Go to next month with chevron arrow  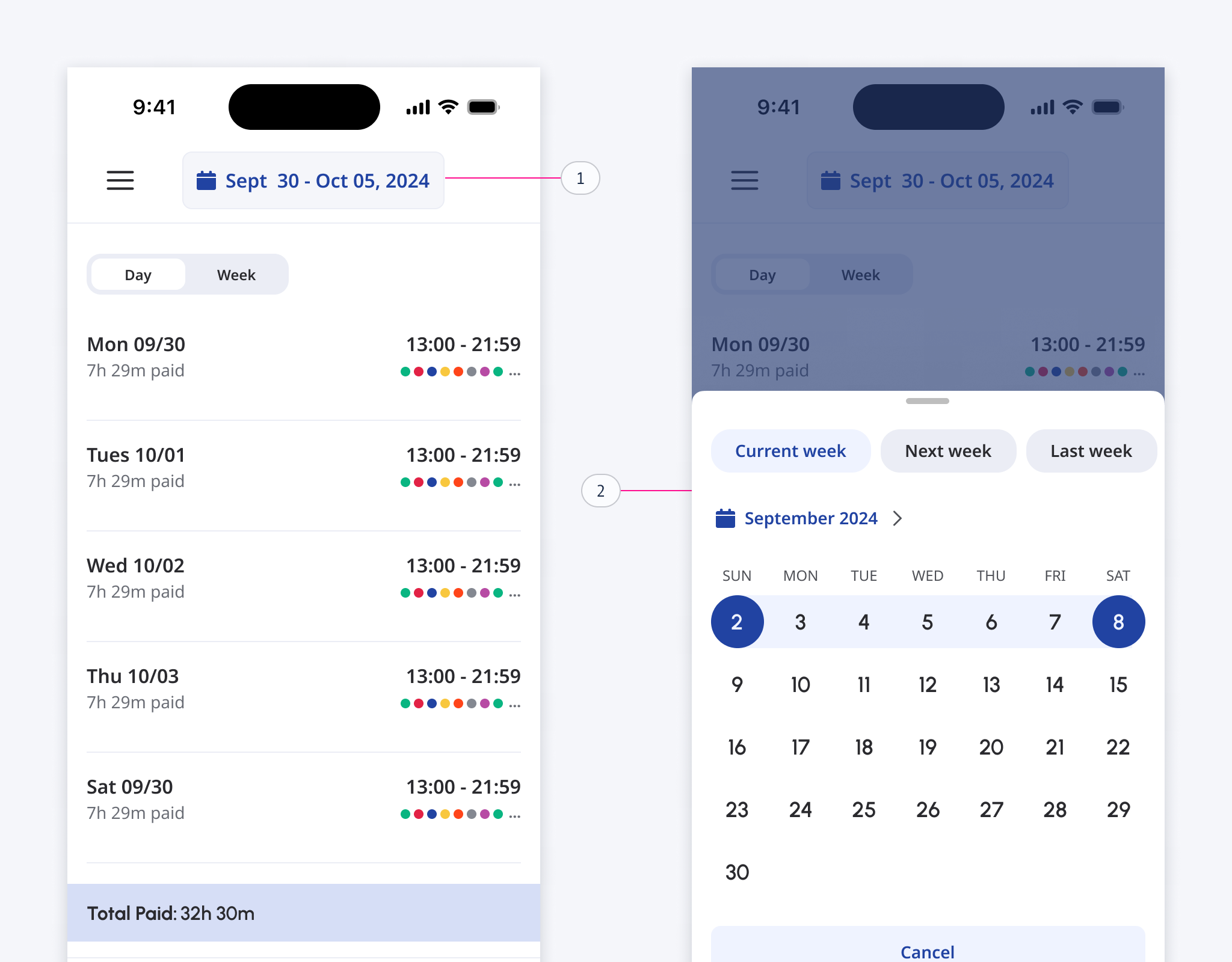pos(898,518)
